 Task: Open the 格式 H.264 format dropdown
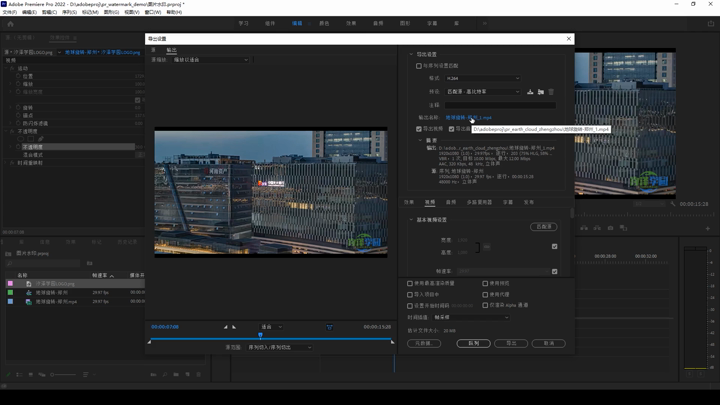click(x=484, y=78)
